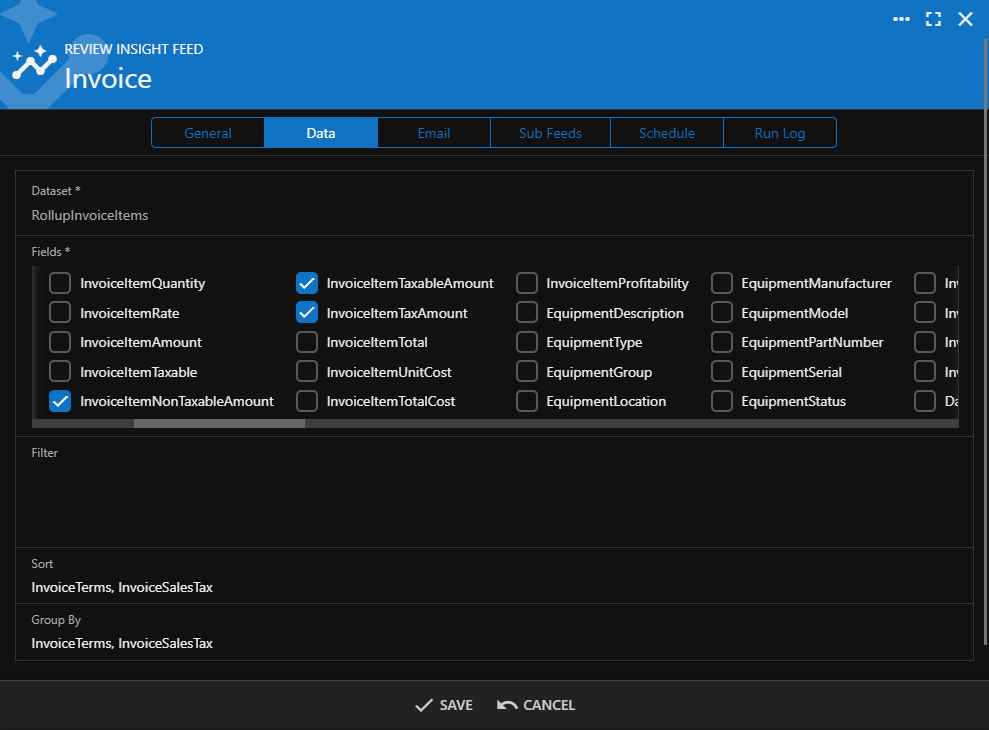The width and height of the screenshot is (989, 730).
Task: Switch to the General tab
Action: [x=208, y=133]
